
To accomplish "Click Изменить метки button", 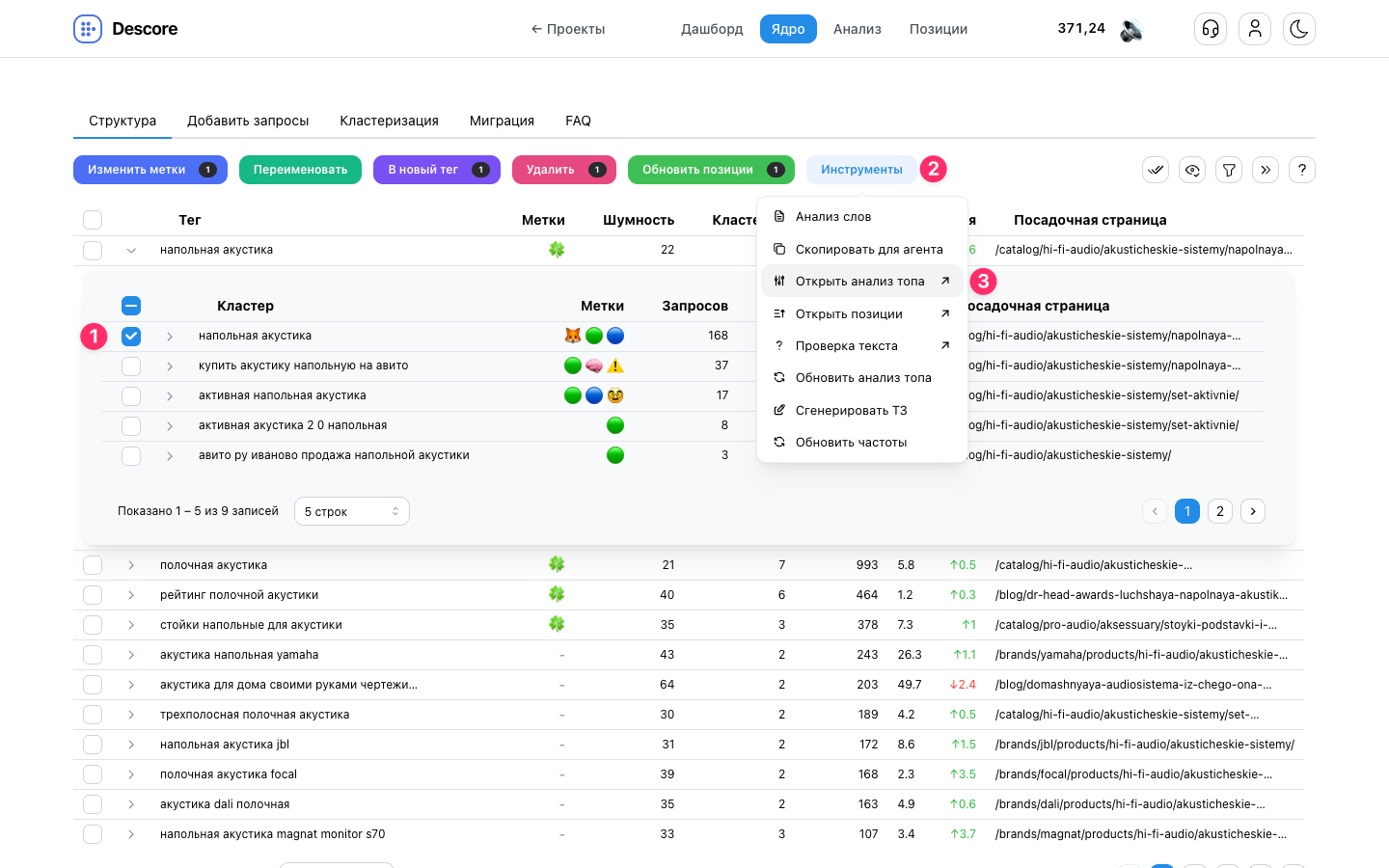I will (x=150, y=170).
